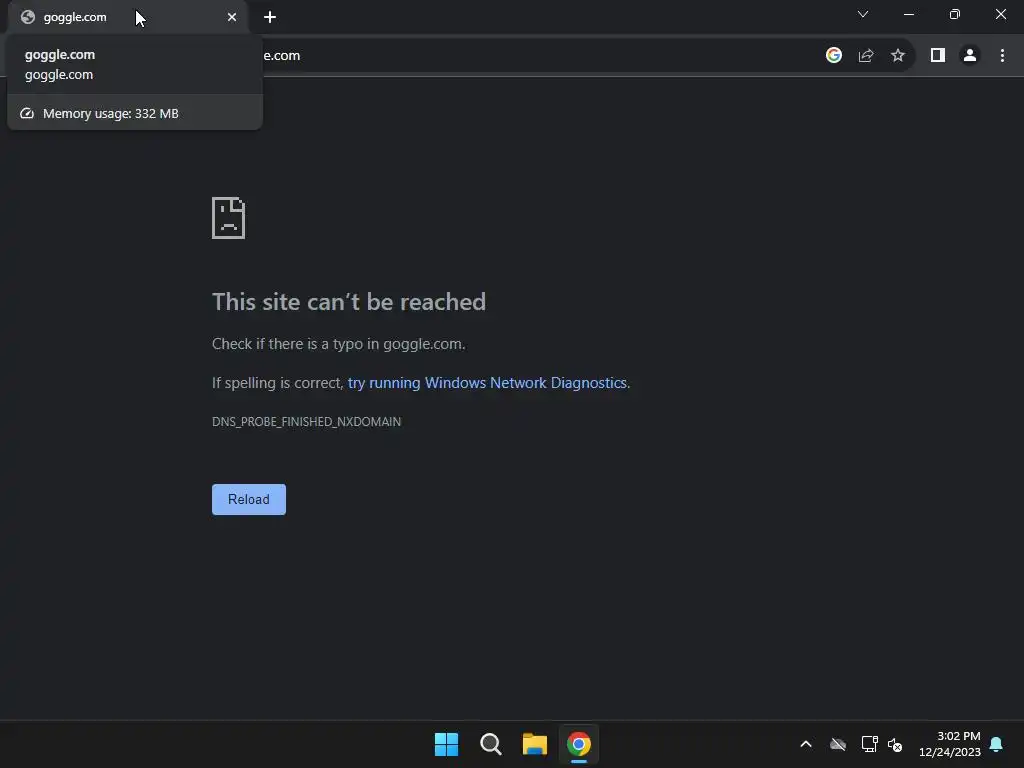The height and width of the screenshot is (768, 1024).
Task: Run Windows Network Diagnostics link
Action: pyautogui.click(x=487, y=383)
